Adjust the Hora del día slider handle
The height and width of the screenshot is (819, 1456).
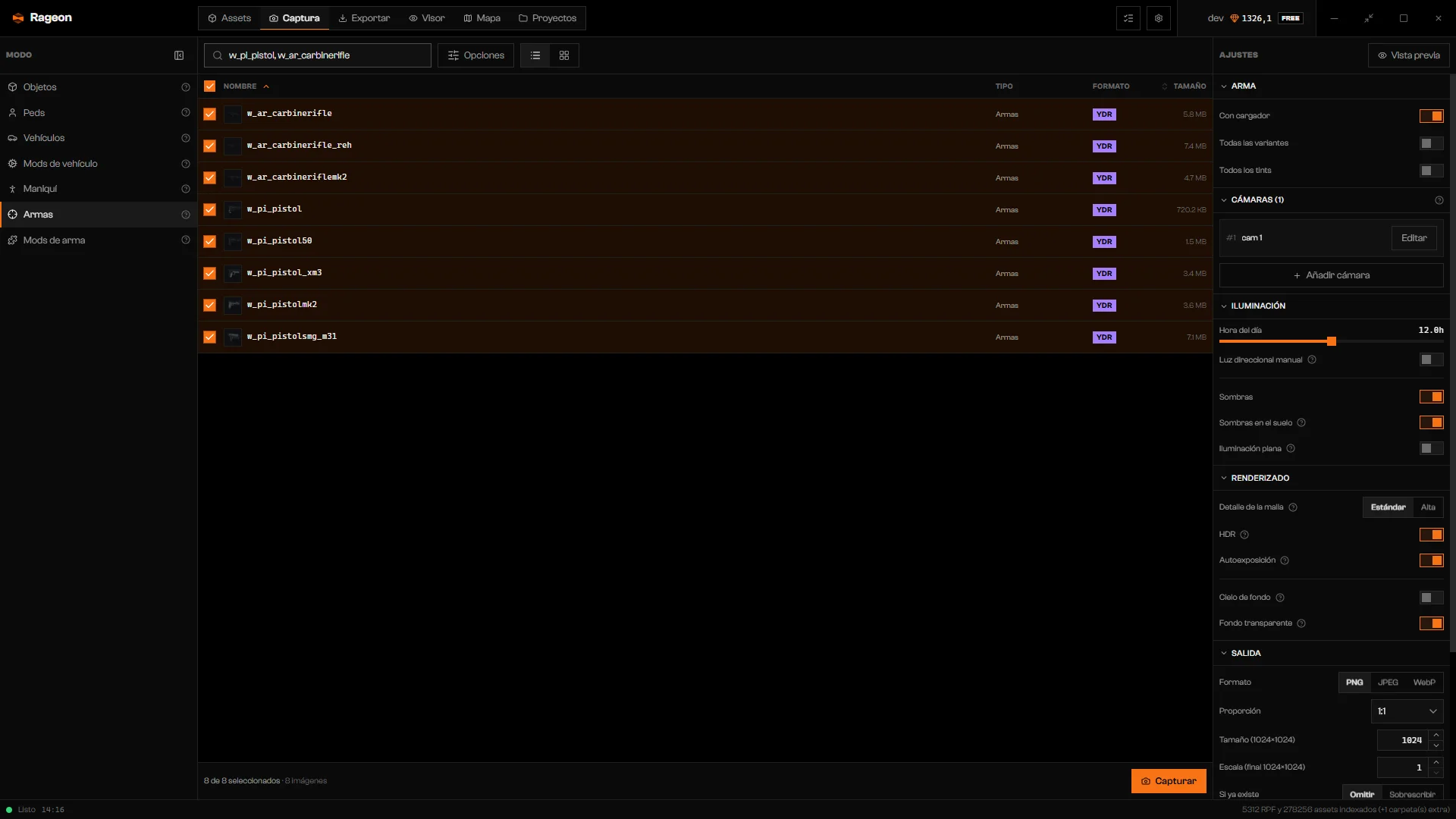click(1332, 342)
